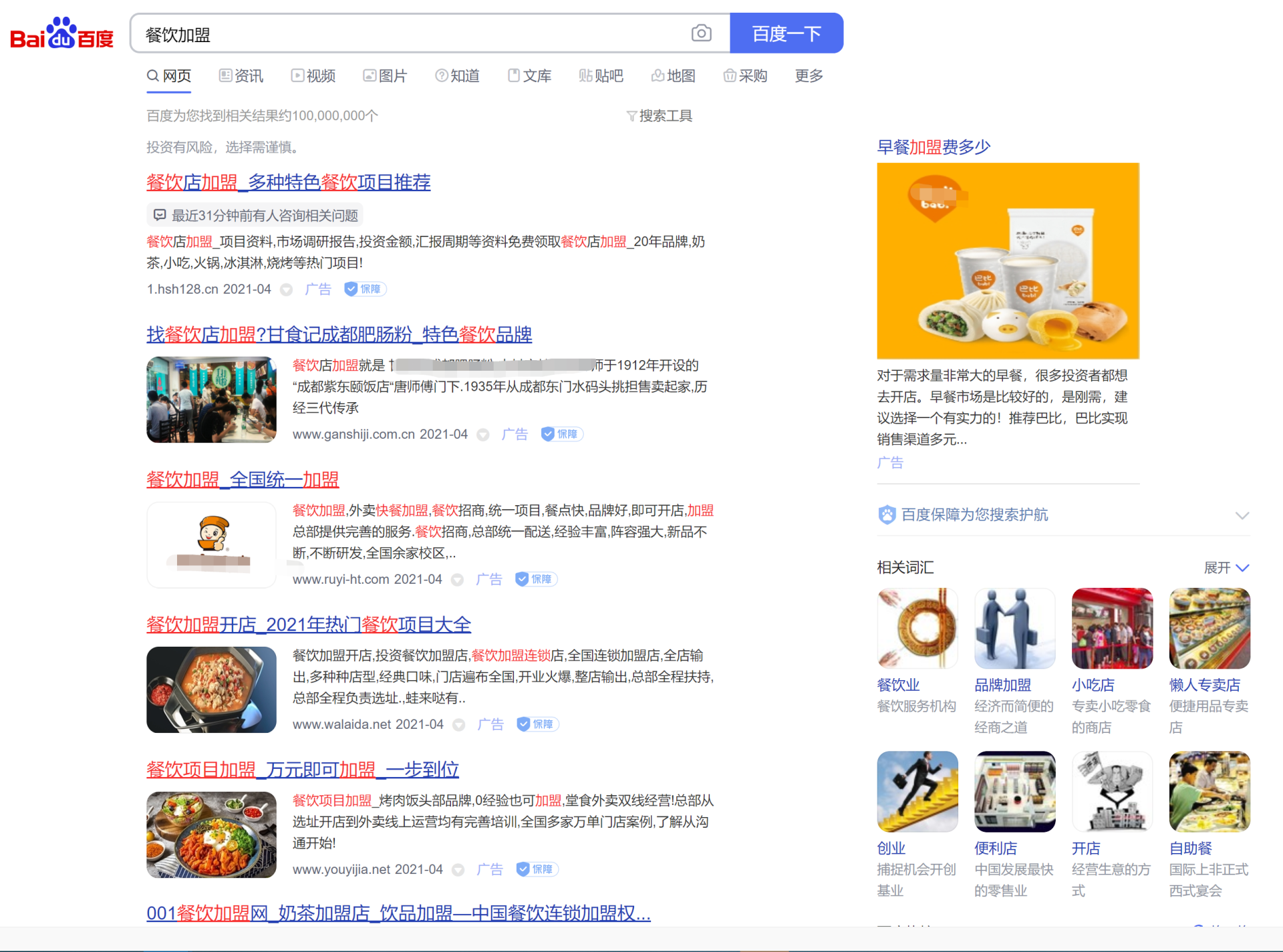The image size is (1283, 952).
Task: Open the 便利店 related term image
Action: (x=1015, y=792)
